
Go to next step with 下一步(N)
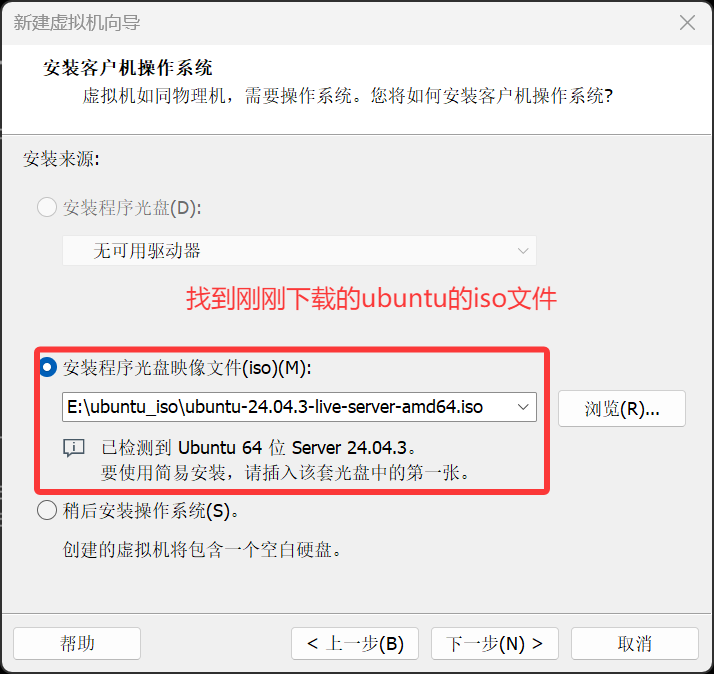click(x=495, y=643)
